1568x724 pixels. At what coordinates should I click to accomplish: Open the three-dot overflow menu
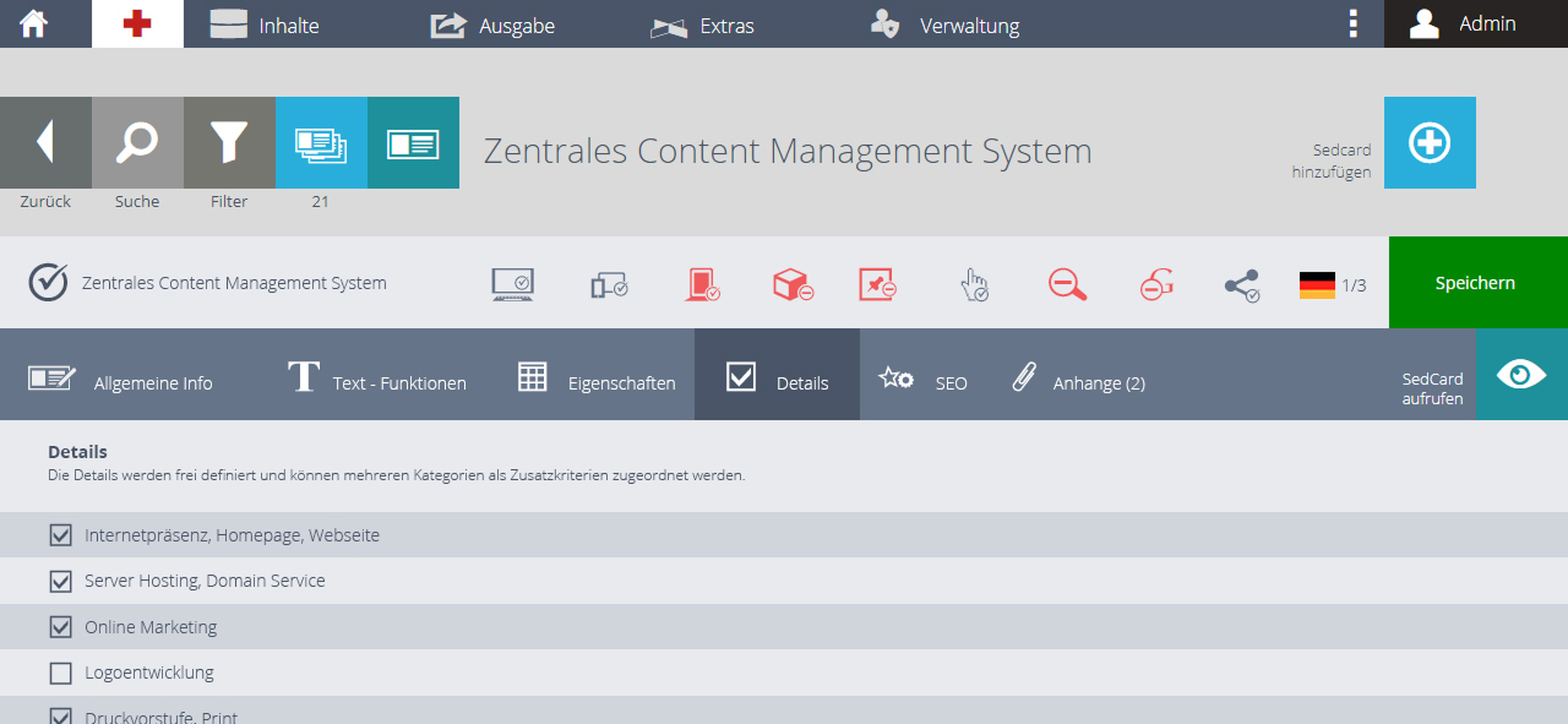[1352, 24]
